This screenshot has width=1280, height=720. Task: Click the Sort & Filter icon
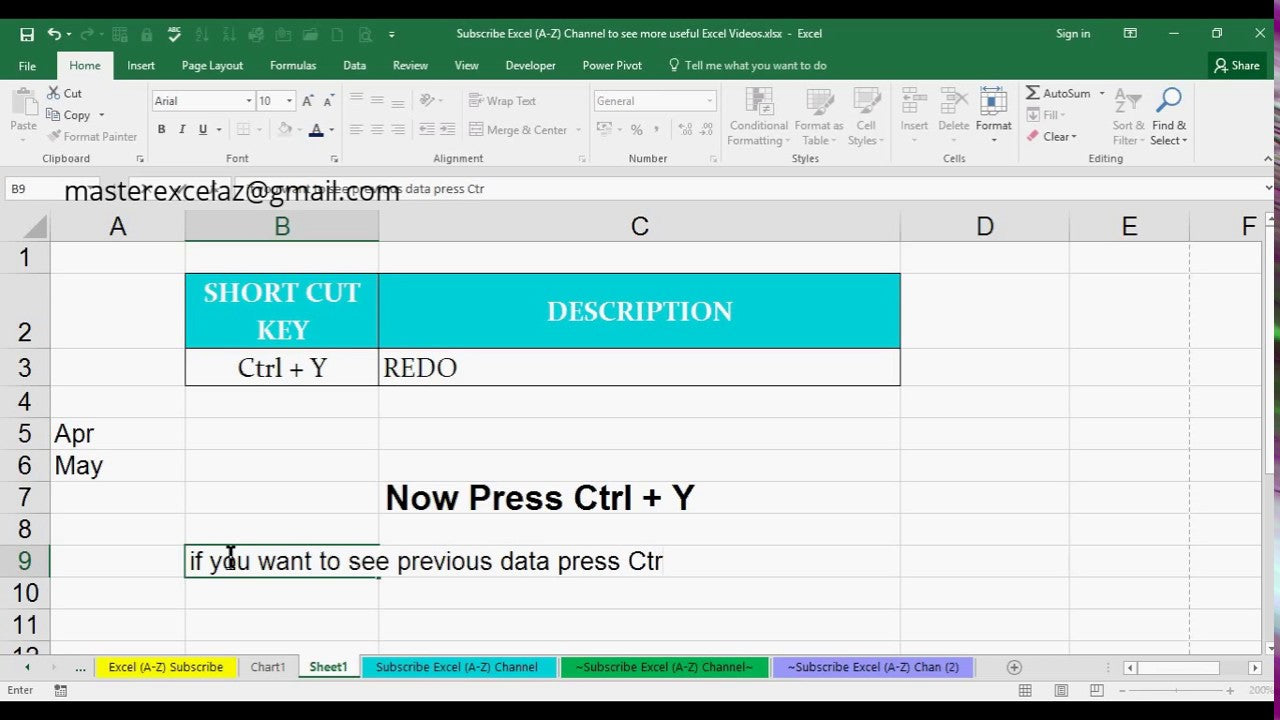pyautogui.click(x=1127, y=115)
